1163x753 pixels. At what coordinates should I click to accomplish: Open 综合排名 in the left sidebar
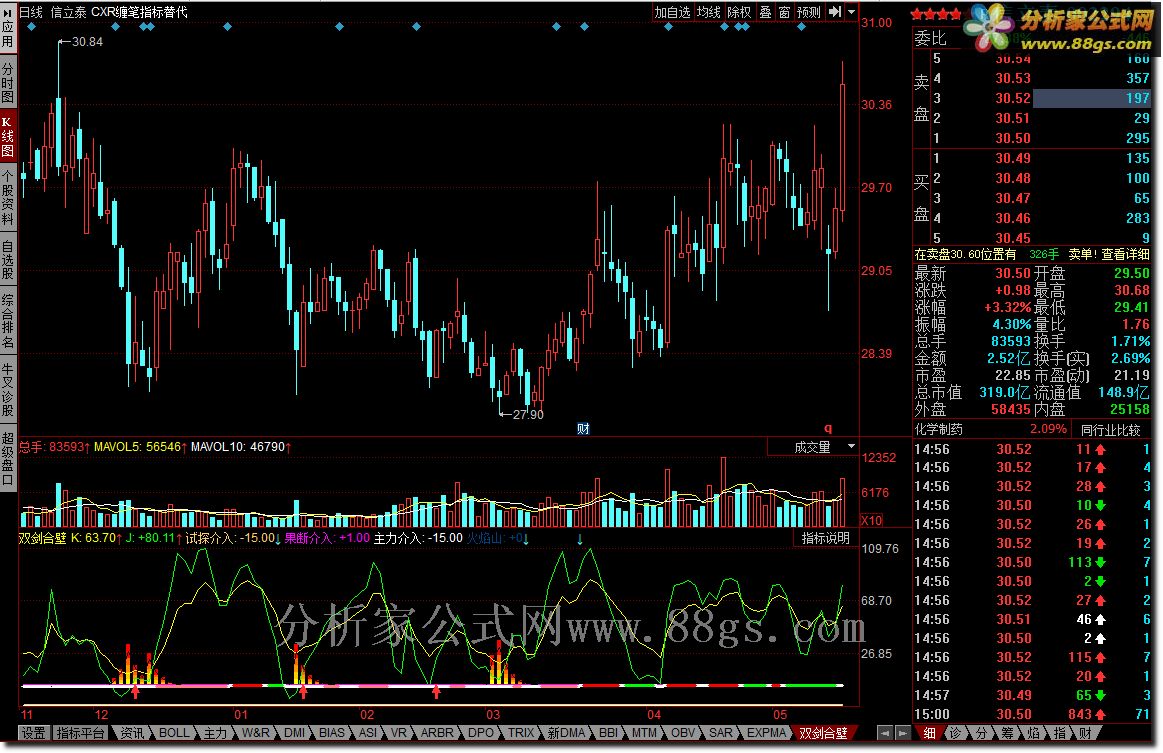tap(7, 321)
